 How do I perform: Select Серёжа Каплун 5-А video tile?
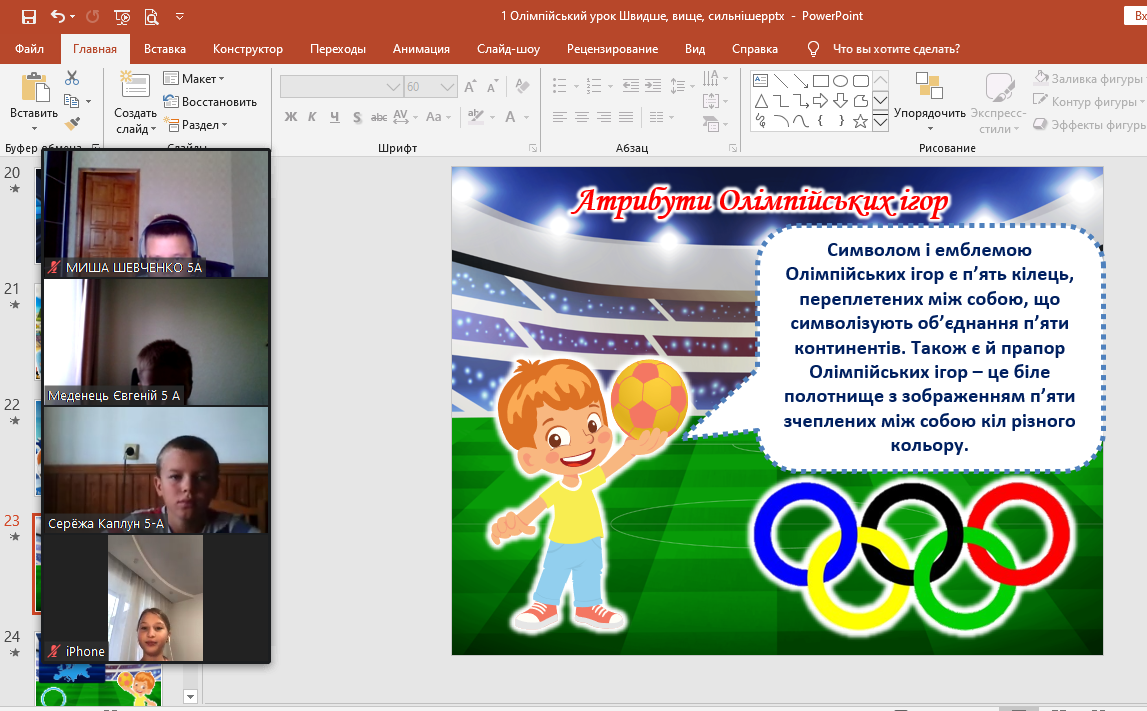coord(156,470)
